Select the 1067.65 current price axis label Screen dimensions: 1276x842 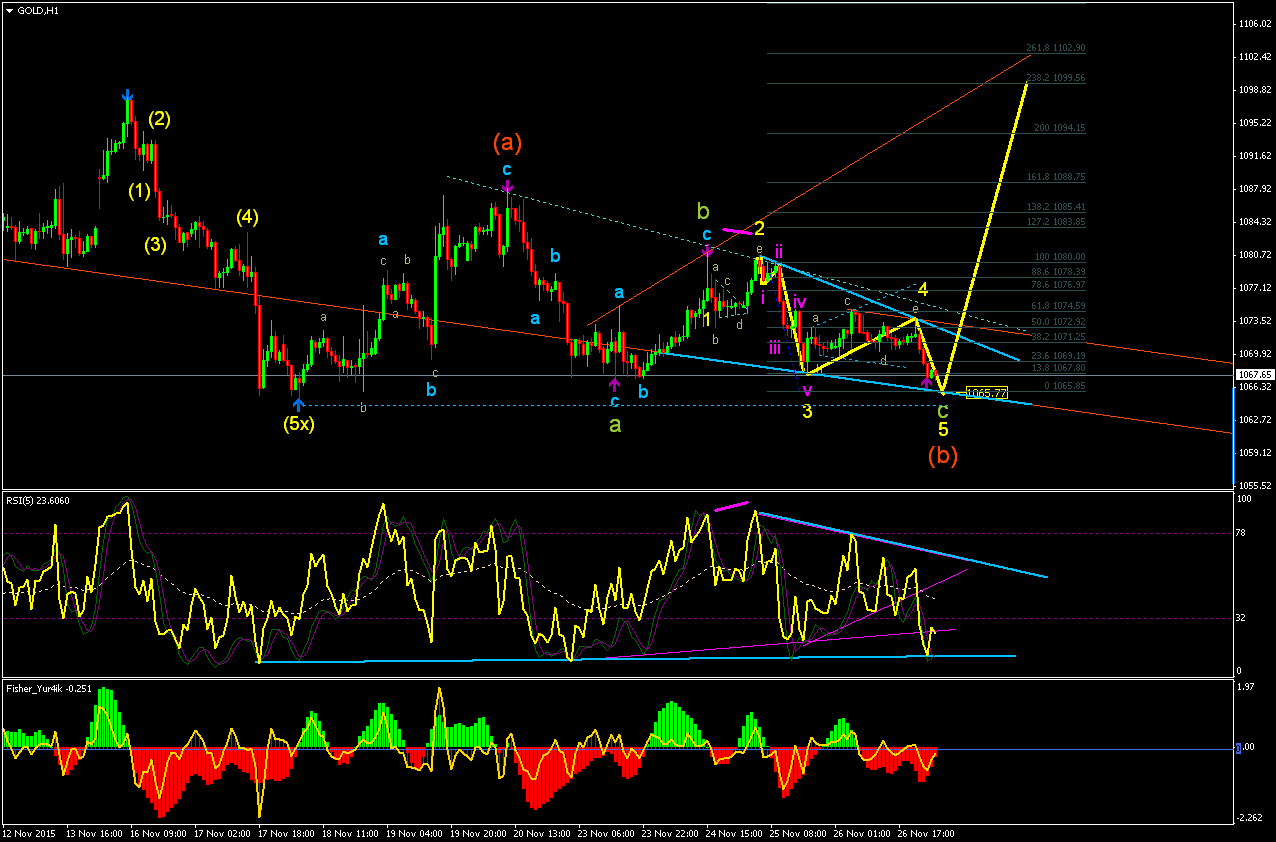pyautogui.click(x=1254, y=374)
